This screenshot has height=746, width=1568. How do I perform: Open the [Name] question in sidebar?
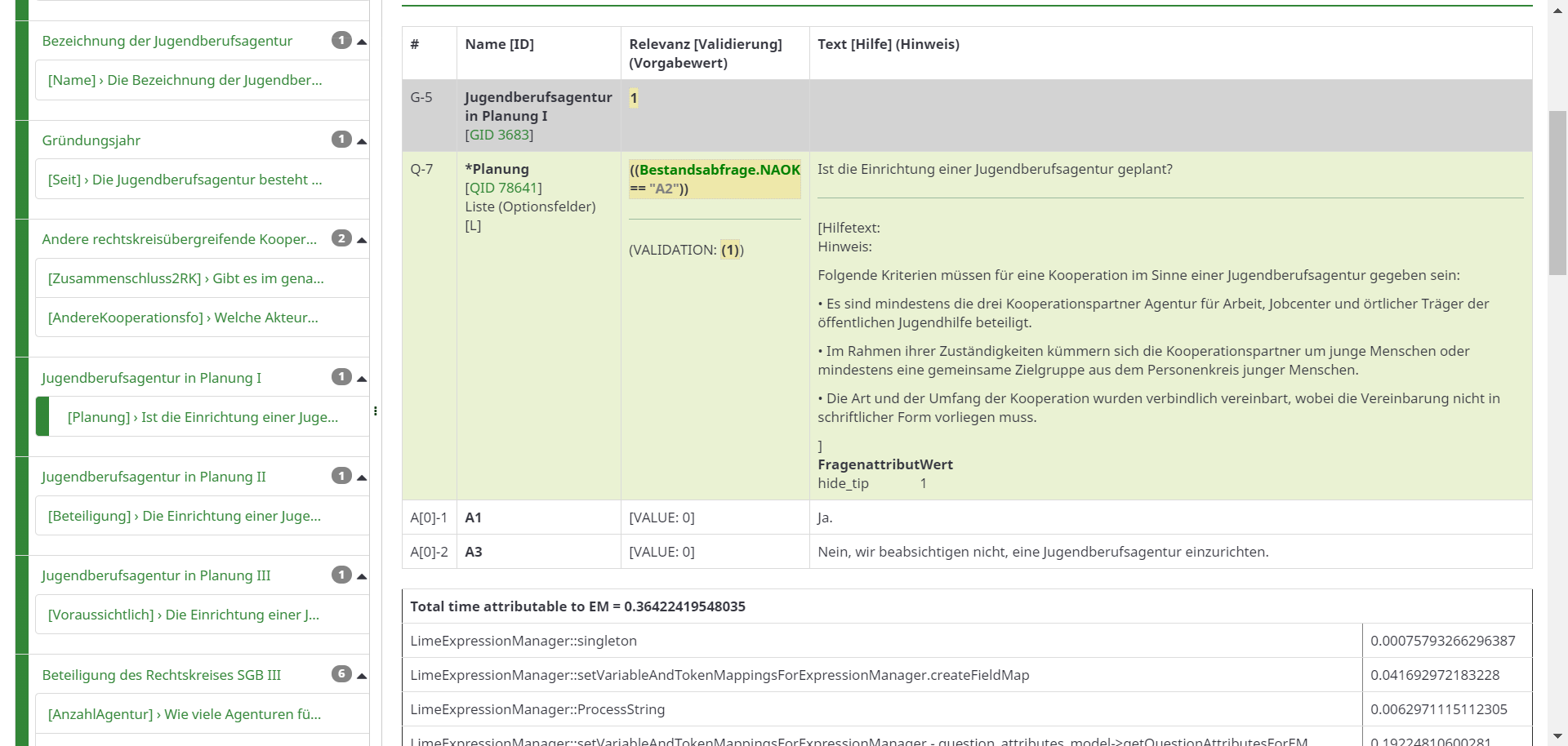pos(185,80)
